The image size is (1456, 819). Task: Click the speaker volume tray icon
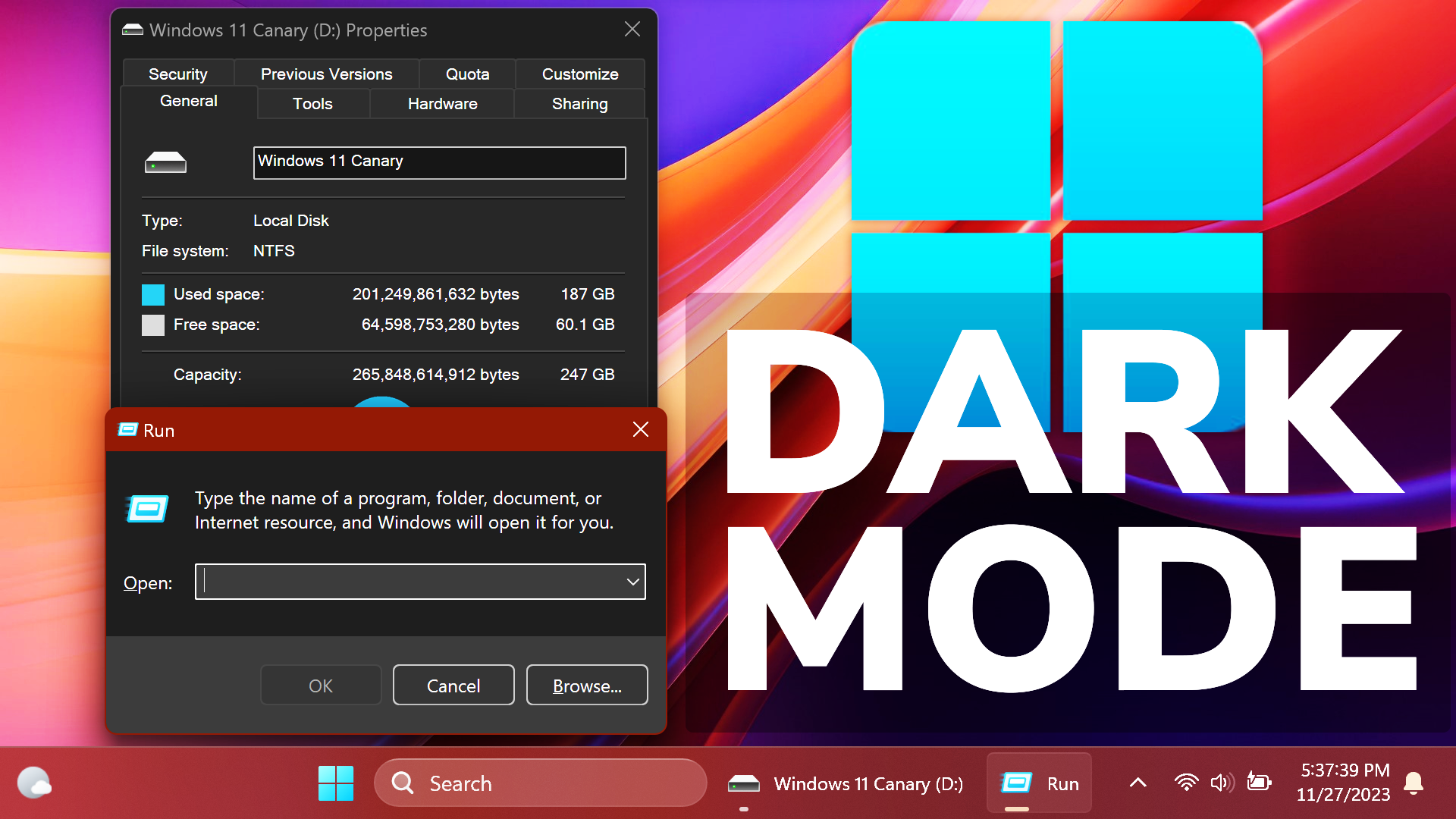(1222, 783)
